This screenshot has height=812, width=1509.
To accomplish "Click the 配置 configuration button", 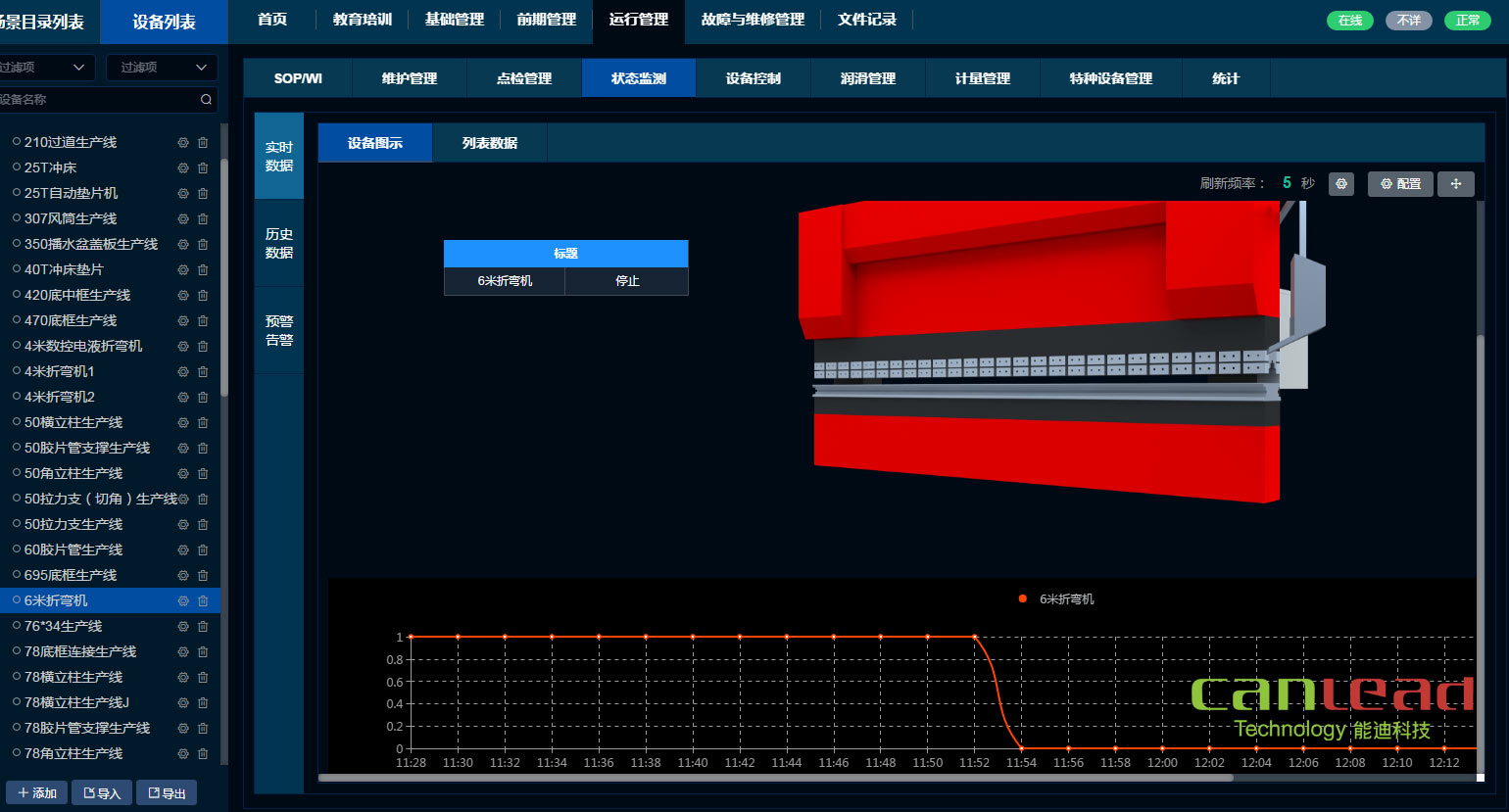I will point(1400,183).
